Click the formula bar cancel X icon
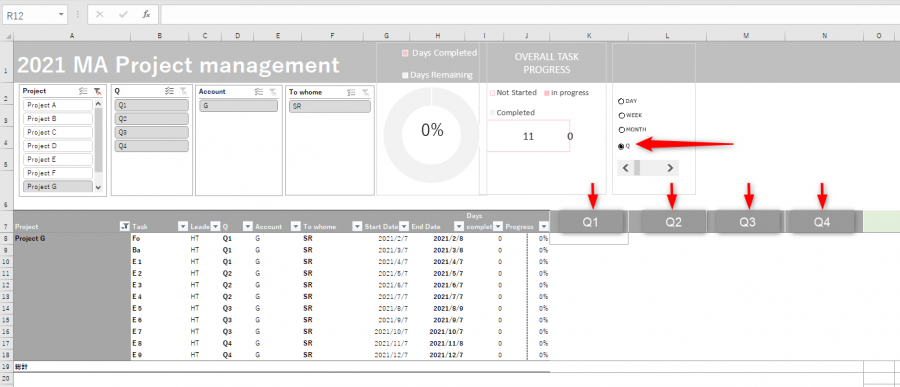 click(x=100, y=15)
